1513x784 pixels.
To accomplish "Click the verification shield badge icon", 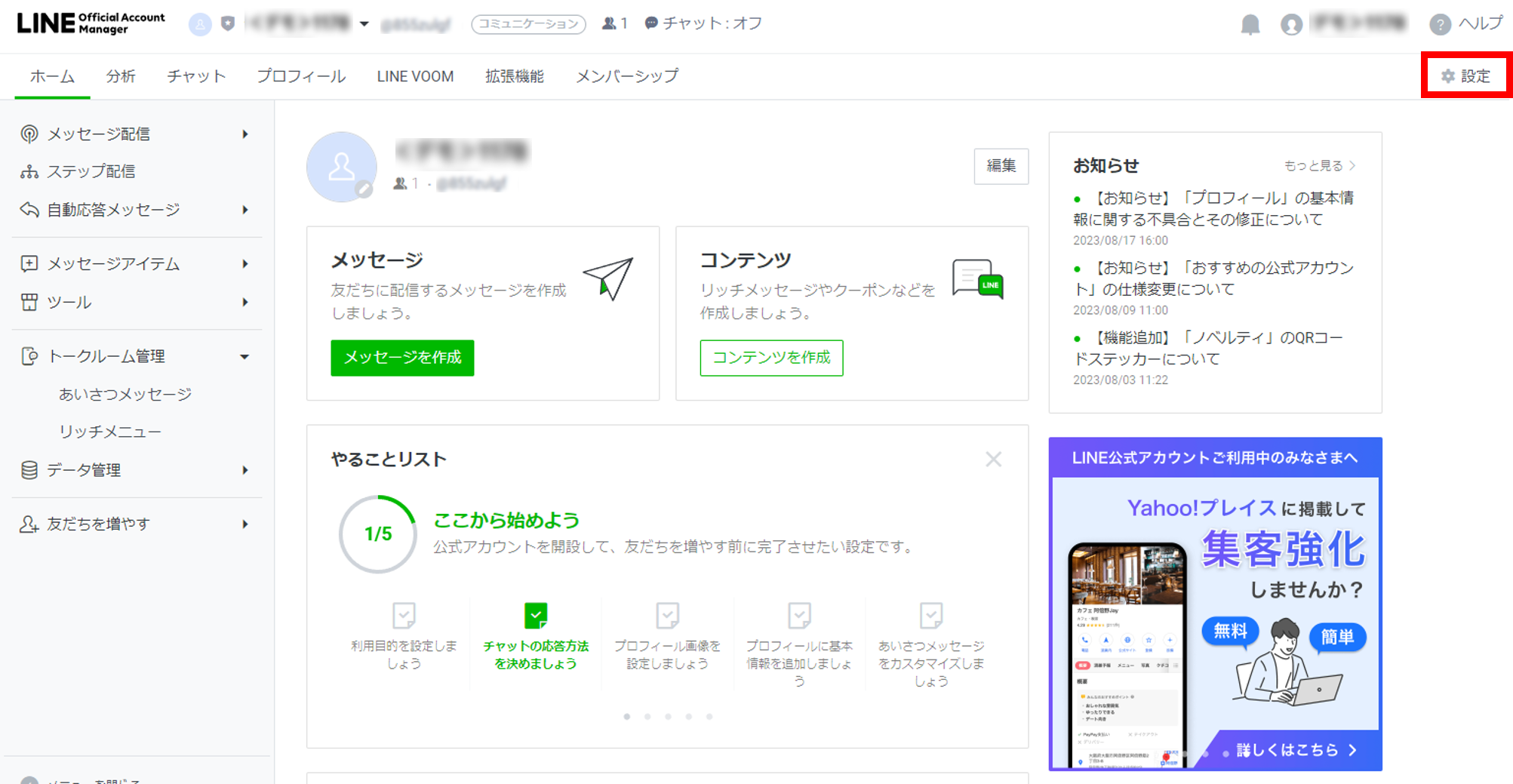I will (228, 23).
